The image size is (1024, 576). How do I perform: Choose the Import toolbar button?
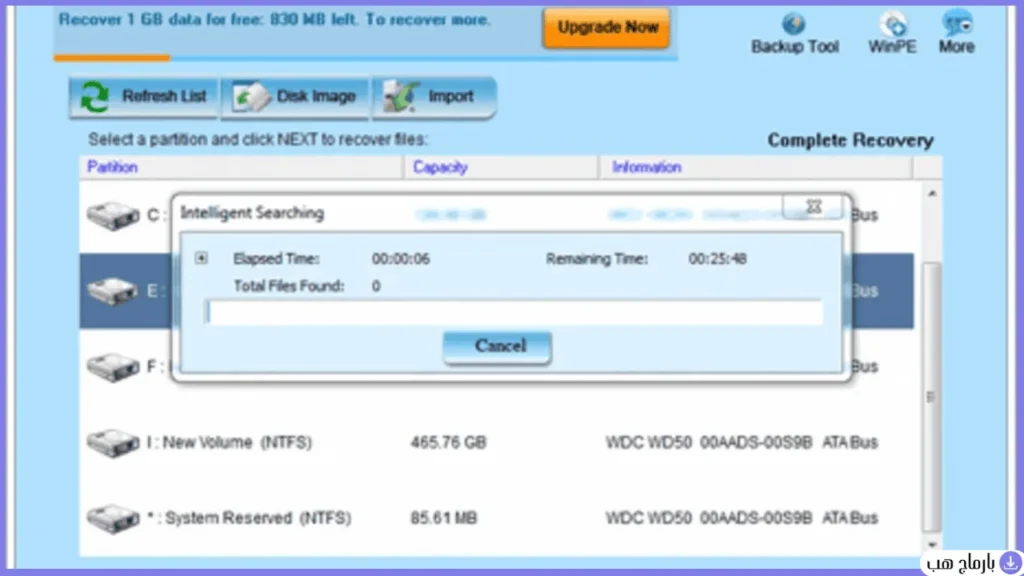[434, 97]
